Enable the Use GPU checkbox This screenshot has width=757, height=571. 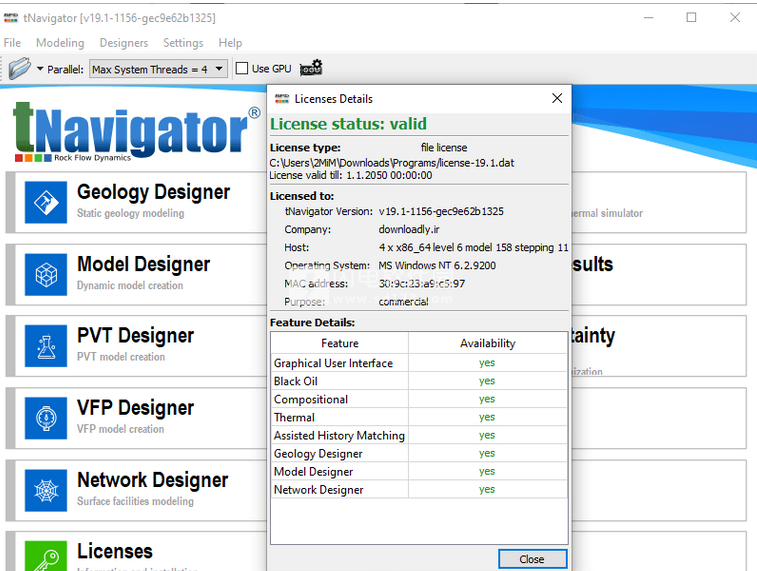(242, 69)
